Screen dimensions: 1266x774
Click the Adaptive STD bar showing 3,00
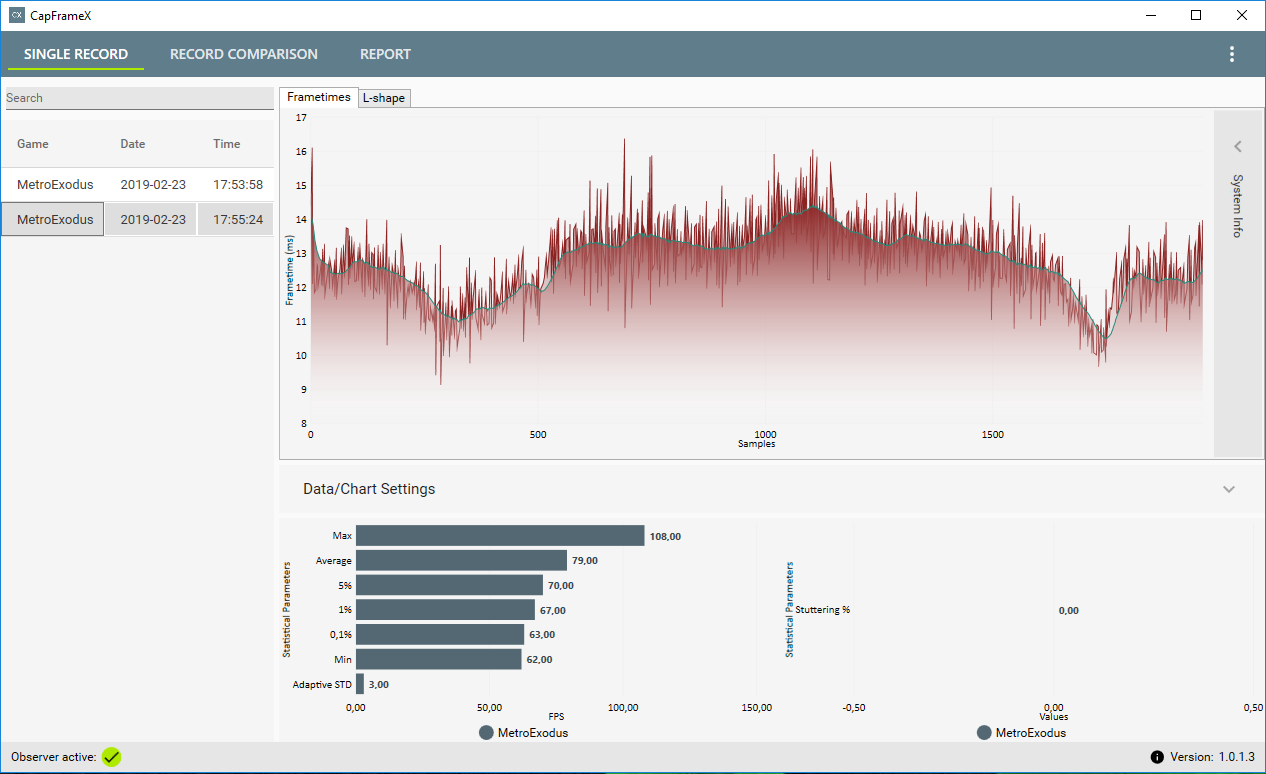pos(360,684)
